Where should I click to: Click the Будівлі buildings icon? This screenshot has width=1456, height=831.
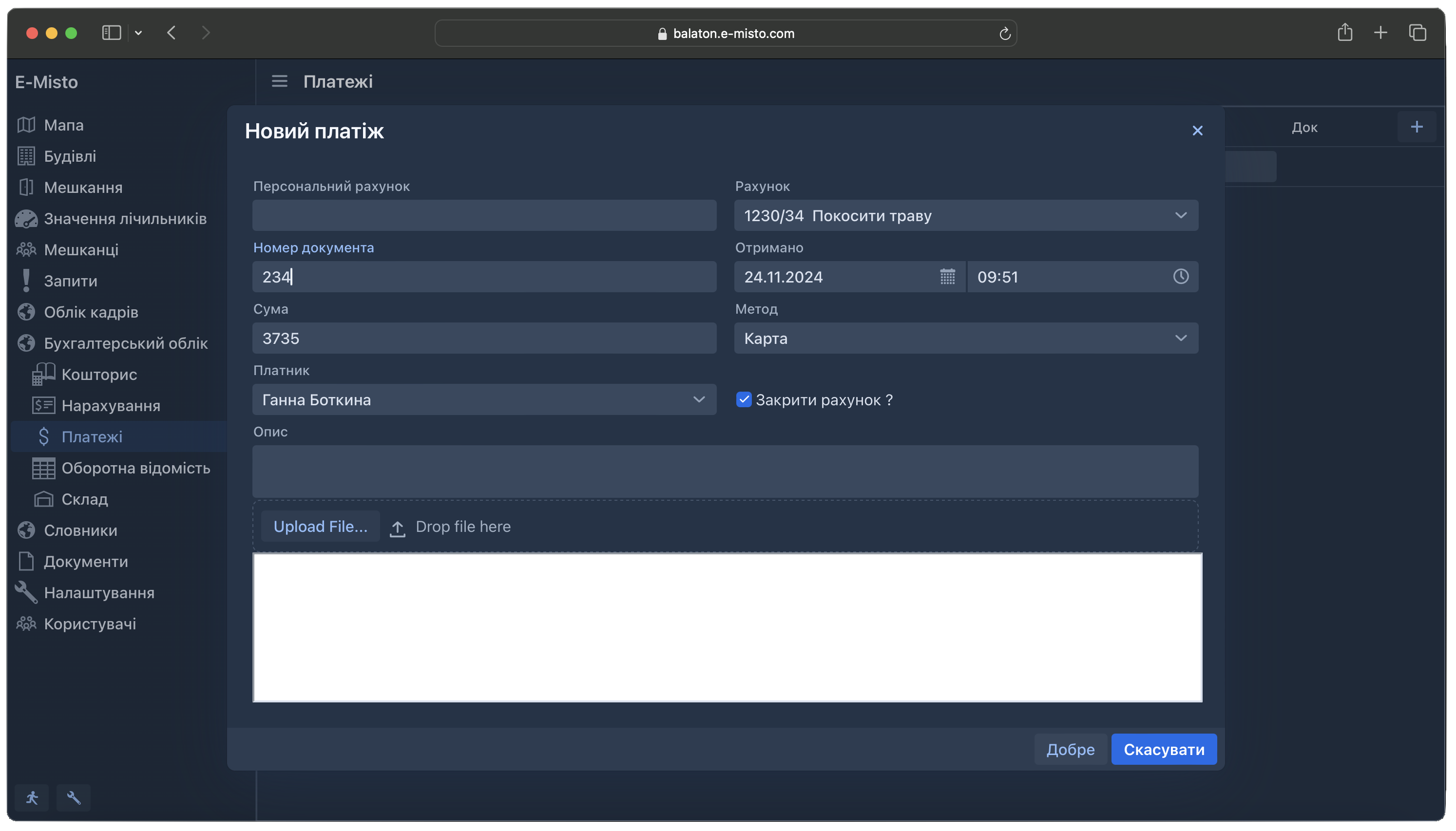[x=26, y=156]
